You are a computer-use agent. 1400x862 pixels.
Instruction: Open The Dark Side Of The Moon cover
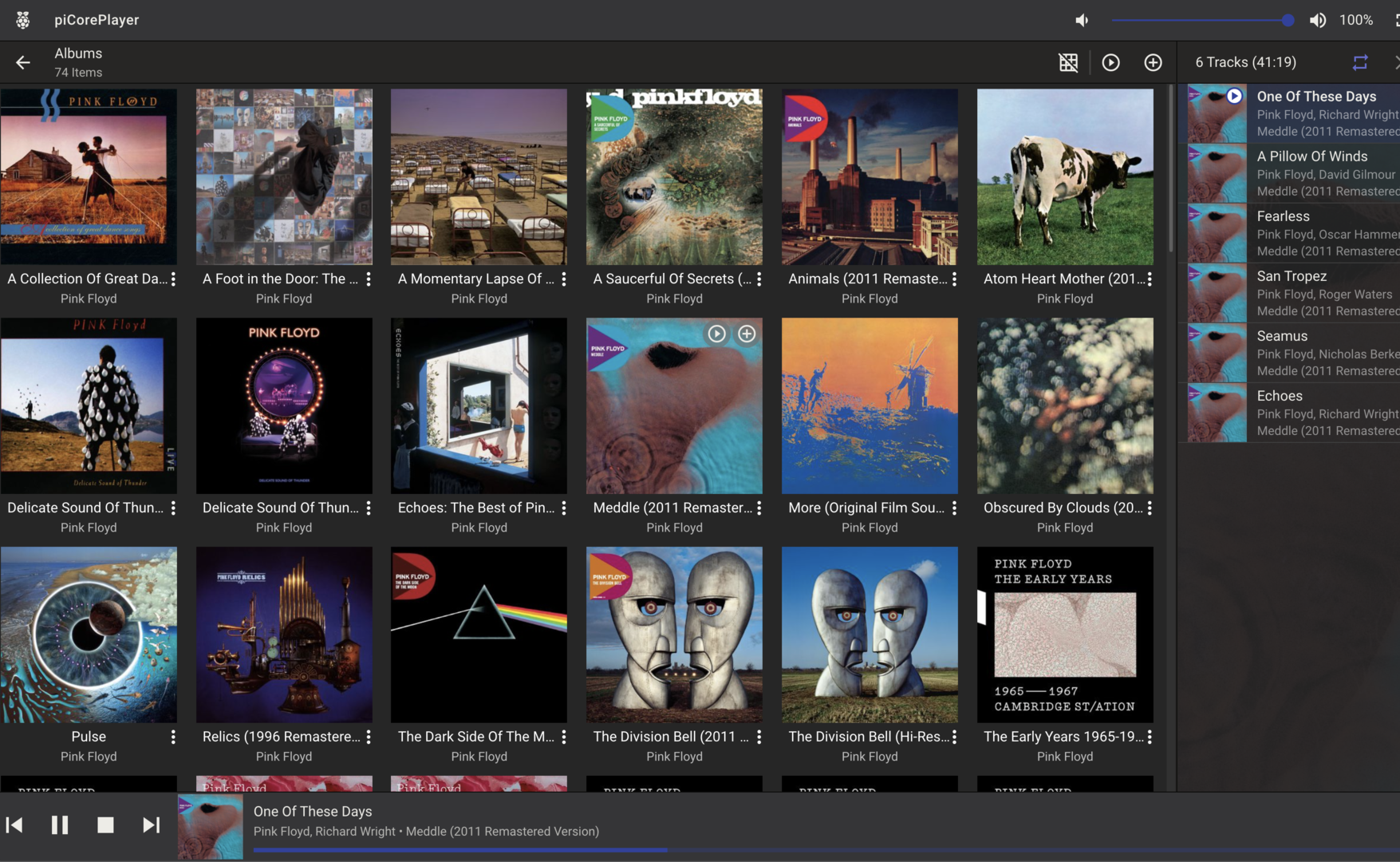pos(479,635)
